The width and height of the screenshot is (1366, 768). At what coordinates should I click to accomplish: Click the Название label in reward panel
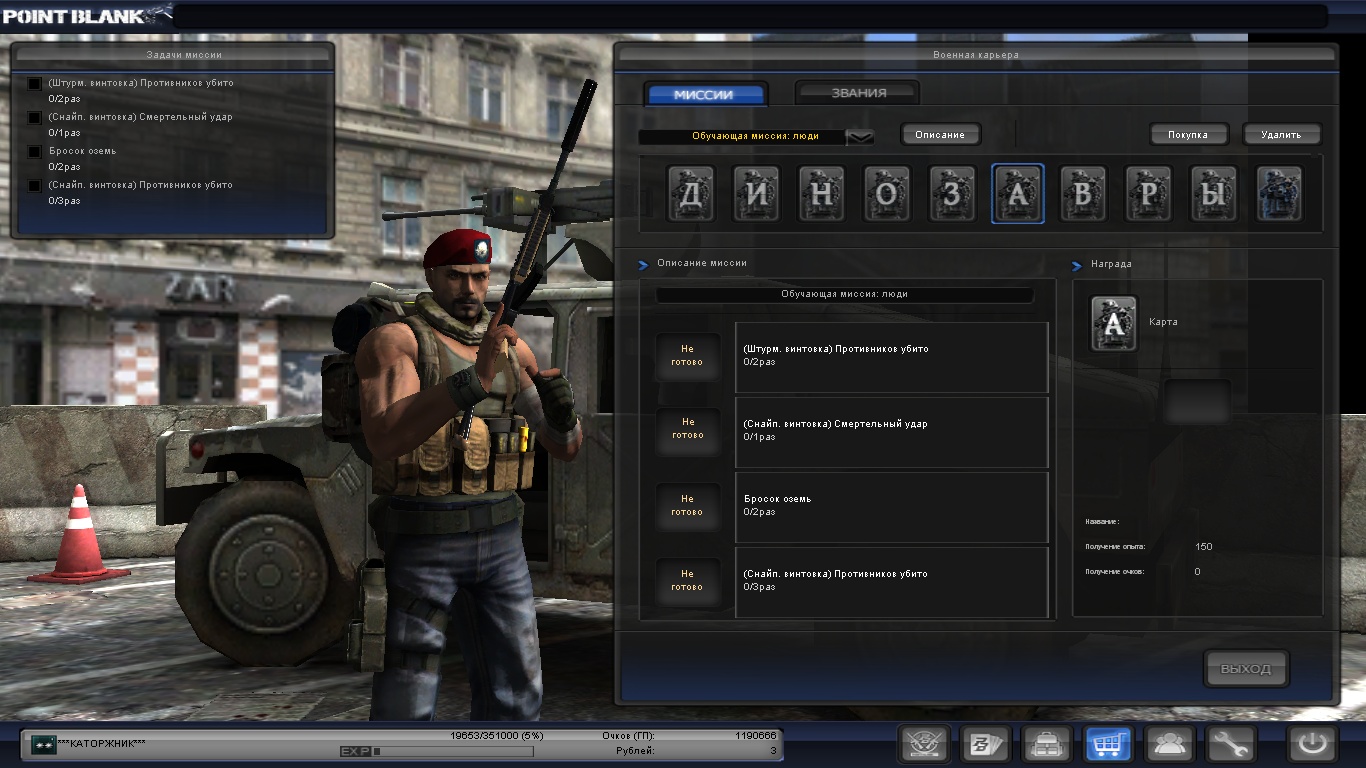pos(1102,522)
